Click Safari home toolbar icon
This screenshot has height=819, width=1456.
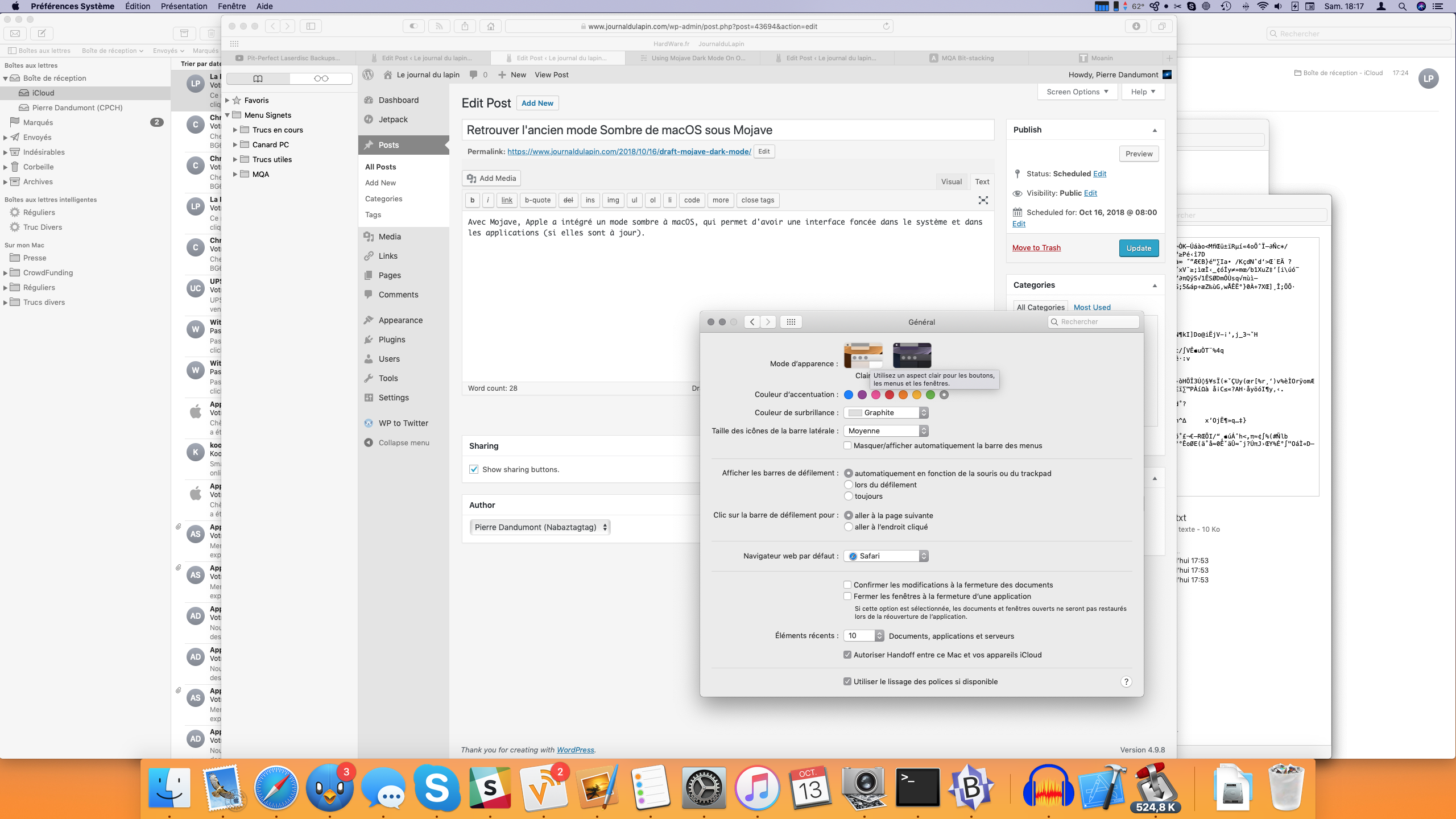(490, 26)
